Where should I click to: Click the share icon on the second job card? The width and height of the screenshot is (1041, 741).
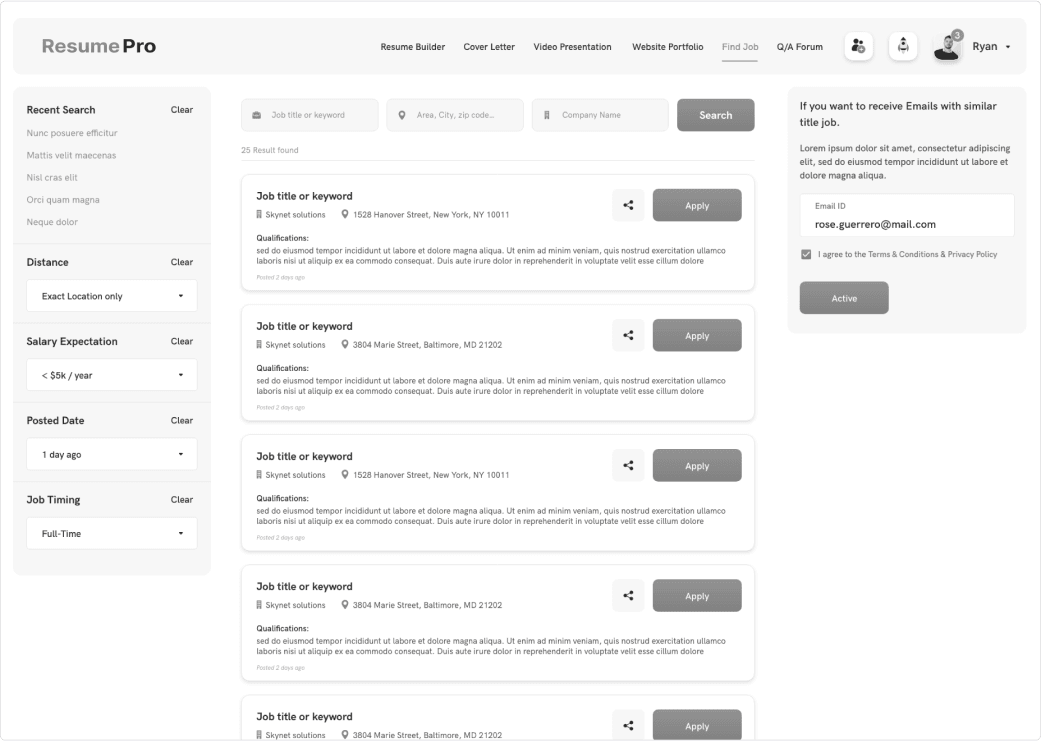pos(628,334)
